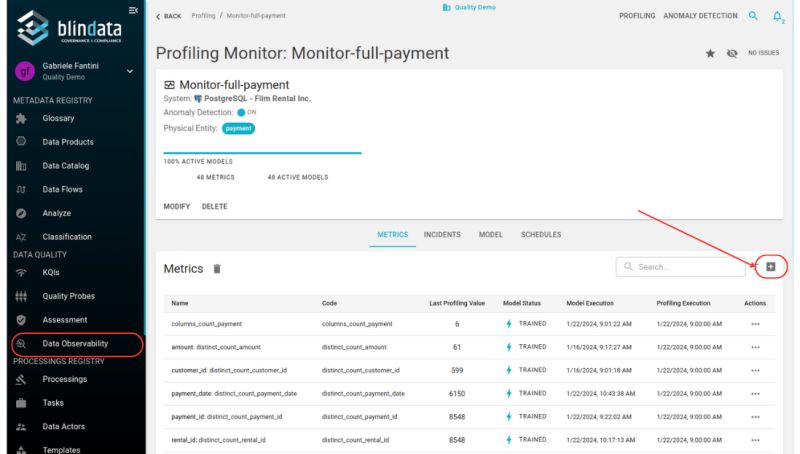Switch to the Schedules tab
Image resolution: width=800 pixels, height=454 pixels.
click(541, 235)
